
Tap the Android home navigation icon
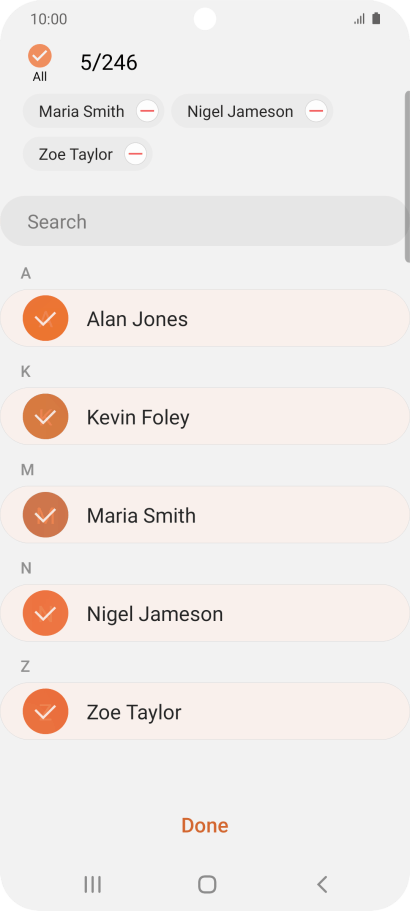[x=207, y=884]
